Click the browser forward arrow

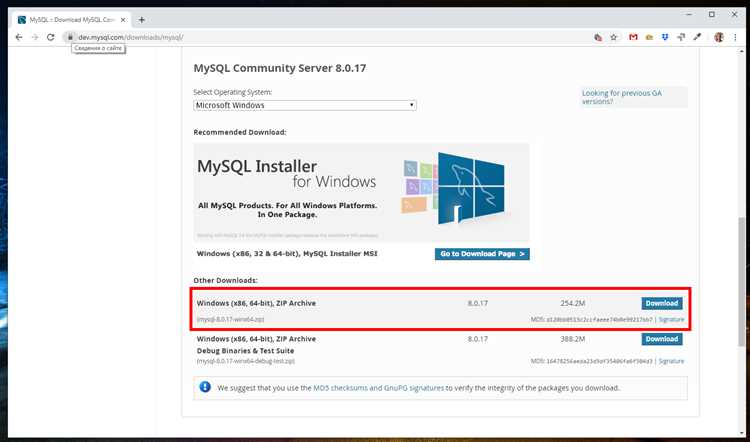pyautogui.click(x=34, y=37)
